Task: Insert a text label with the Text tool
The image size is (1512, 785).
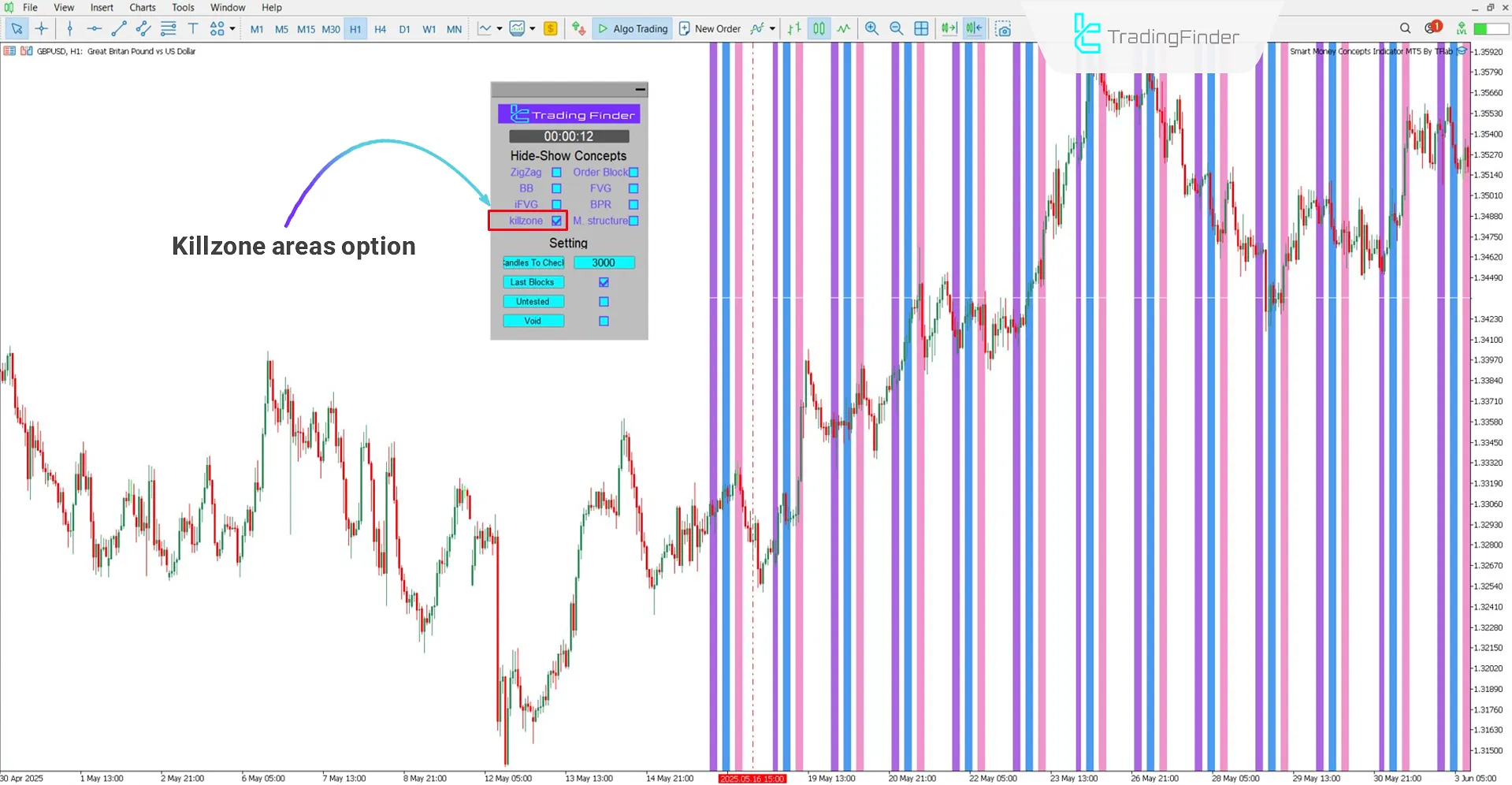Action: pos(193,28)
